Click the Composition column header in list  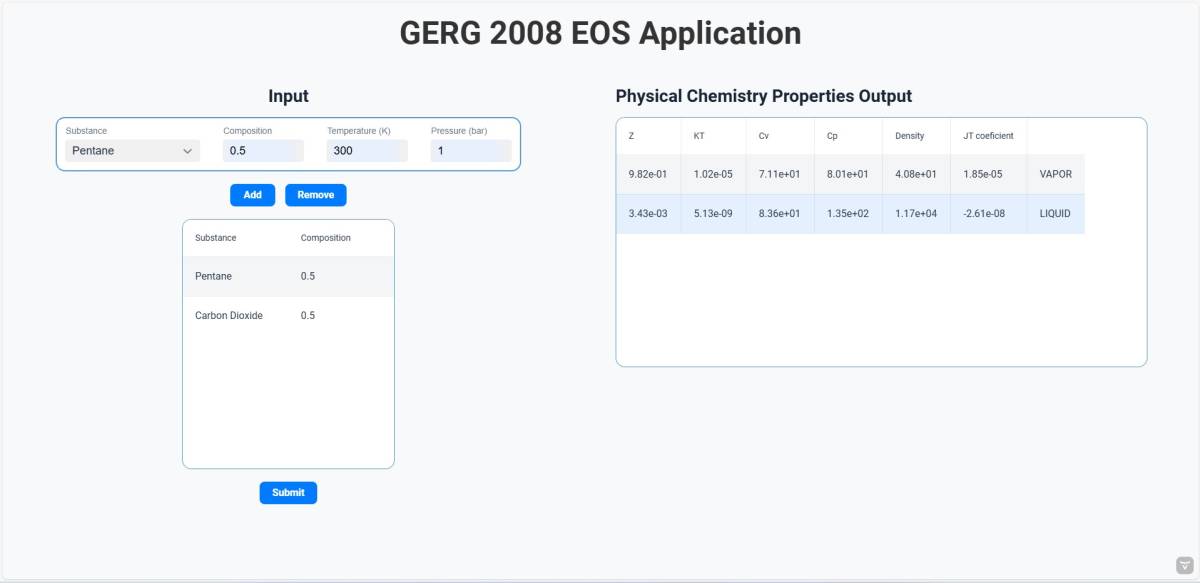[x=326, y=238]
